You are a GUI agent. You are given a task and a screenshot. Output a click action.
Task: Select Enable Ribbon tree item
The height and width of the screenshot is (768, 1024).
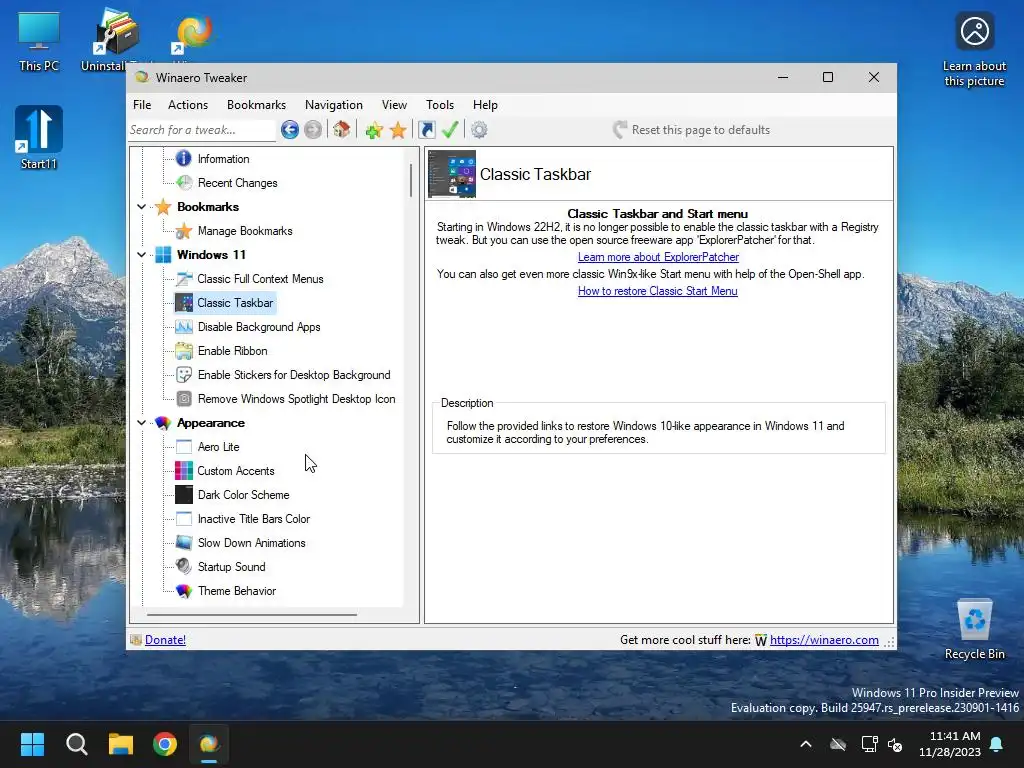click(232, 351)
